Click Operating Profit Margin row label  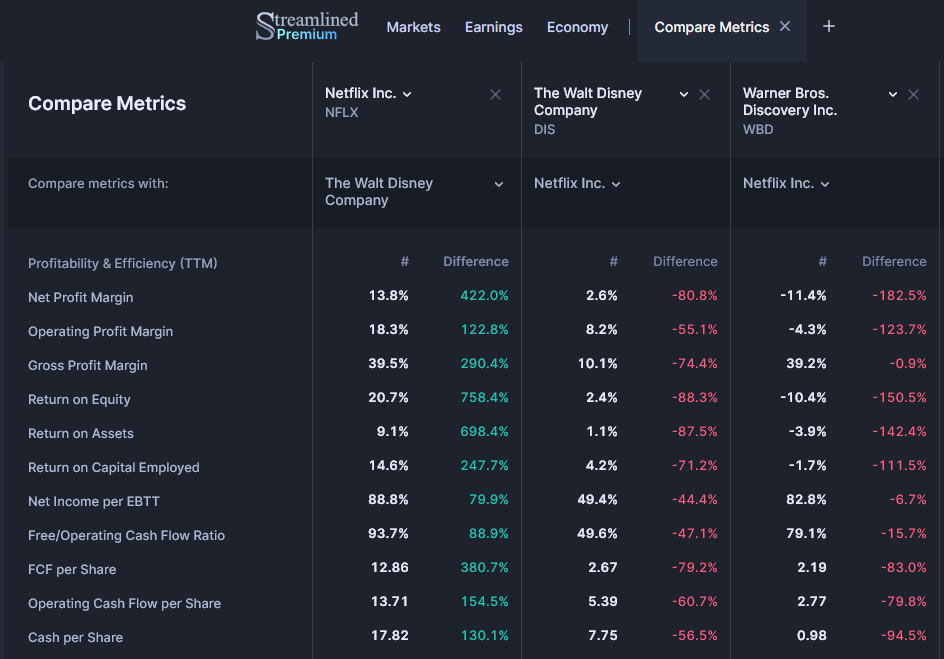pos(101,332)
